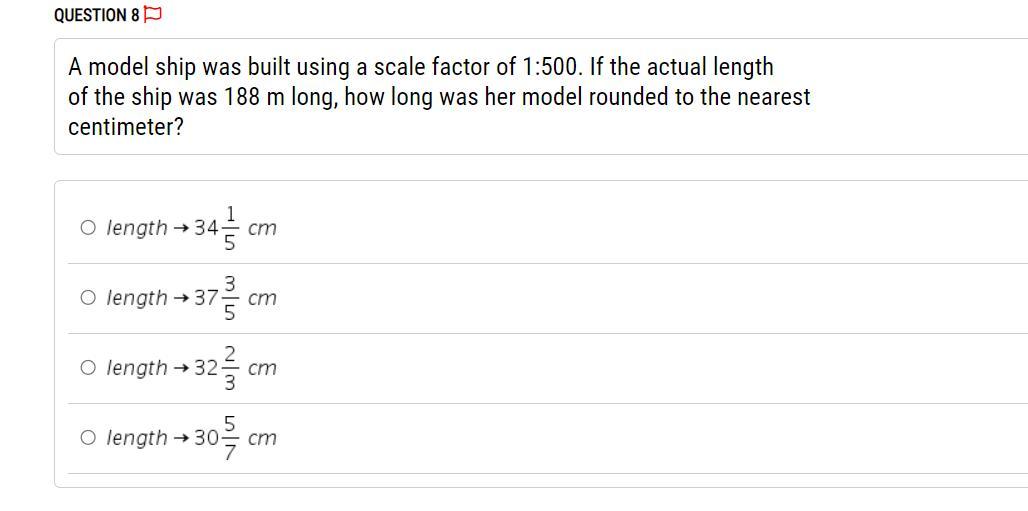Click the 3/5 fraction in the second answer

click(x=231, y=298)
